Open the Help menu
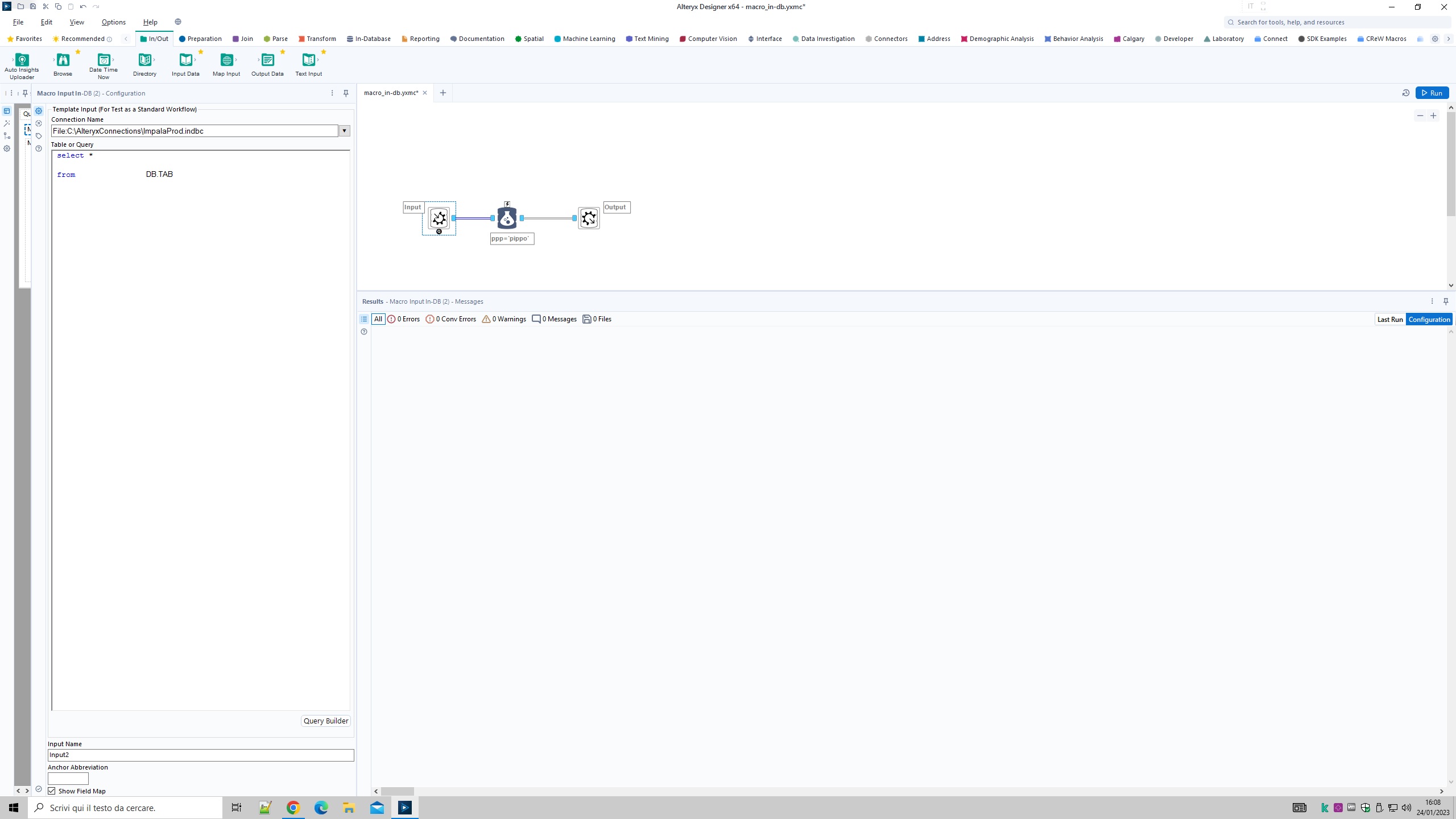The width and height of the screenshot is (1456, 819). click(150, 22)
